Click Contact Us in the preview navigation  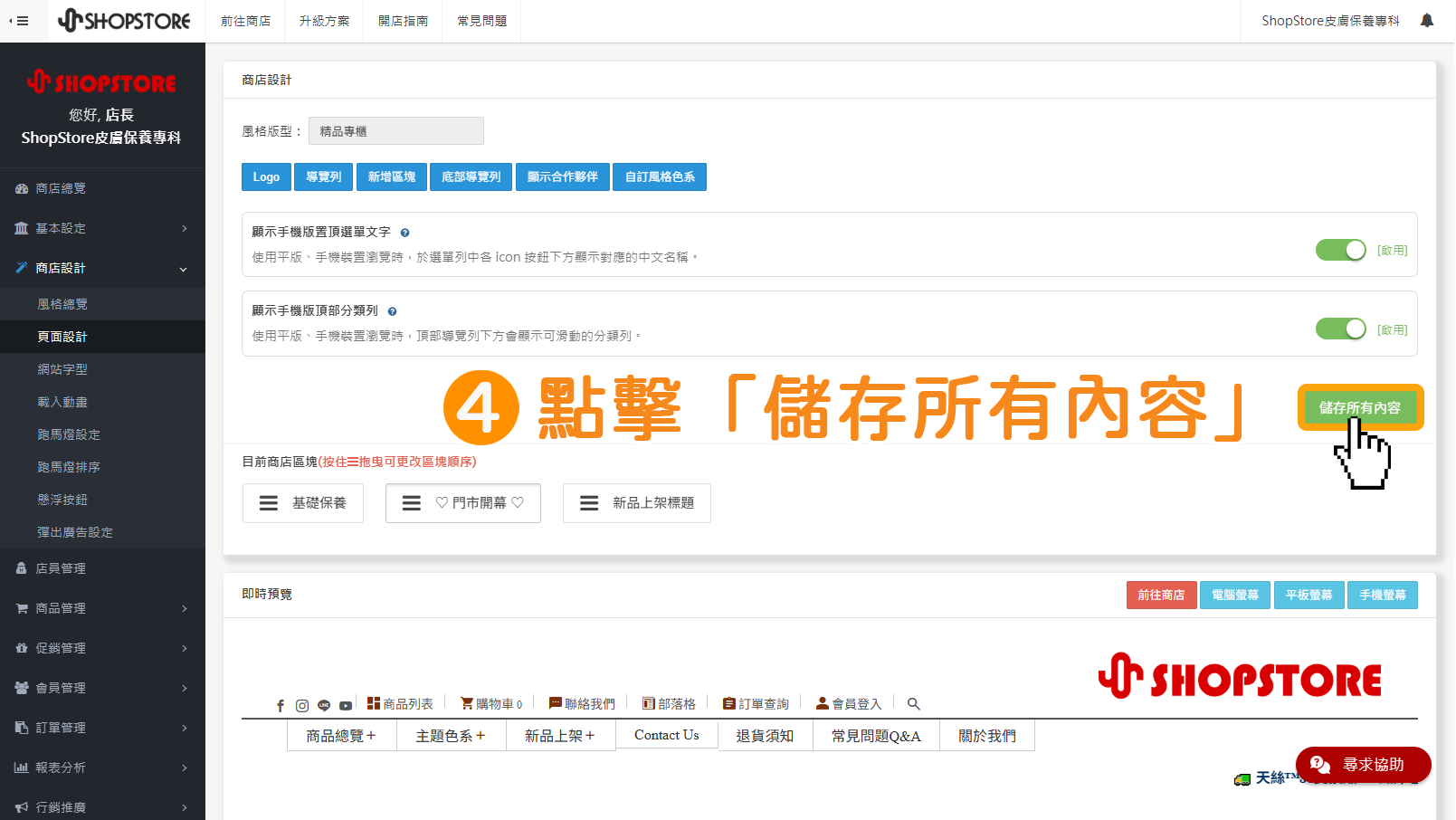tap(667, 735)
